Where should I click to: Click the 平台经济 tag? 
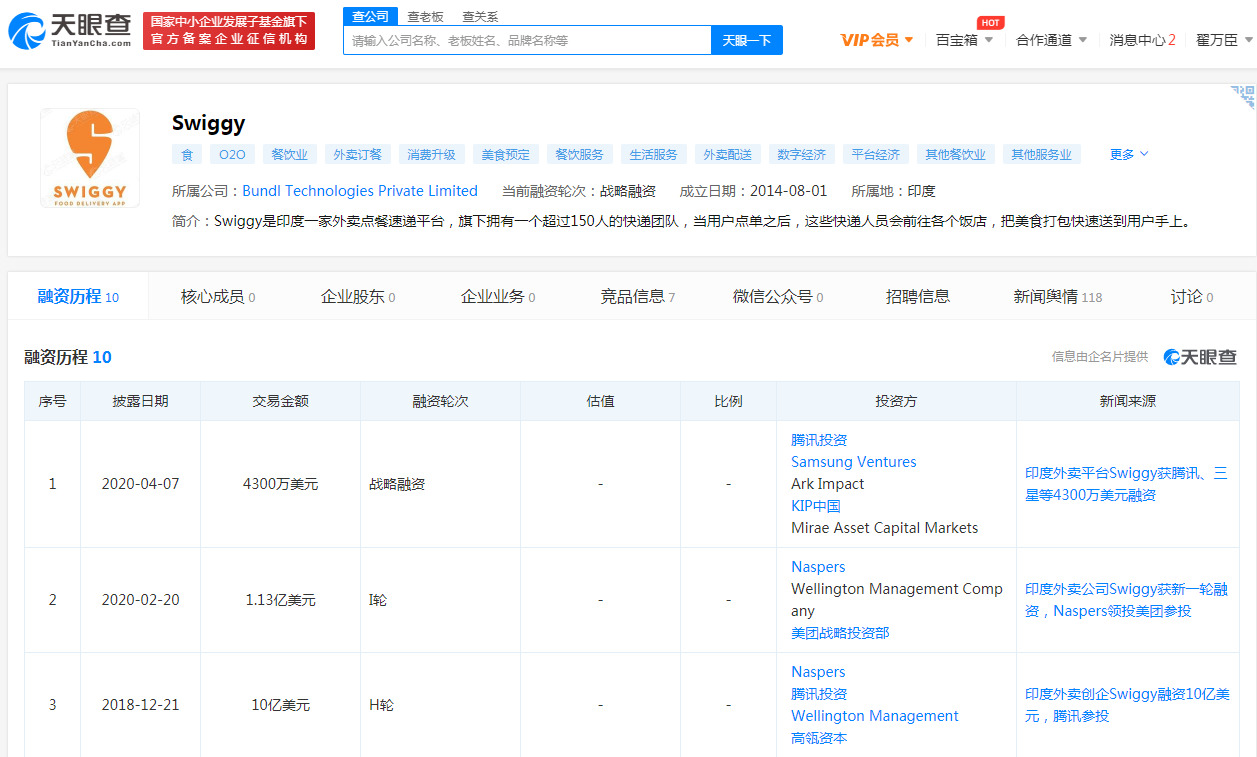(x=876, y=154)
